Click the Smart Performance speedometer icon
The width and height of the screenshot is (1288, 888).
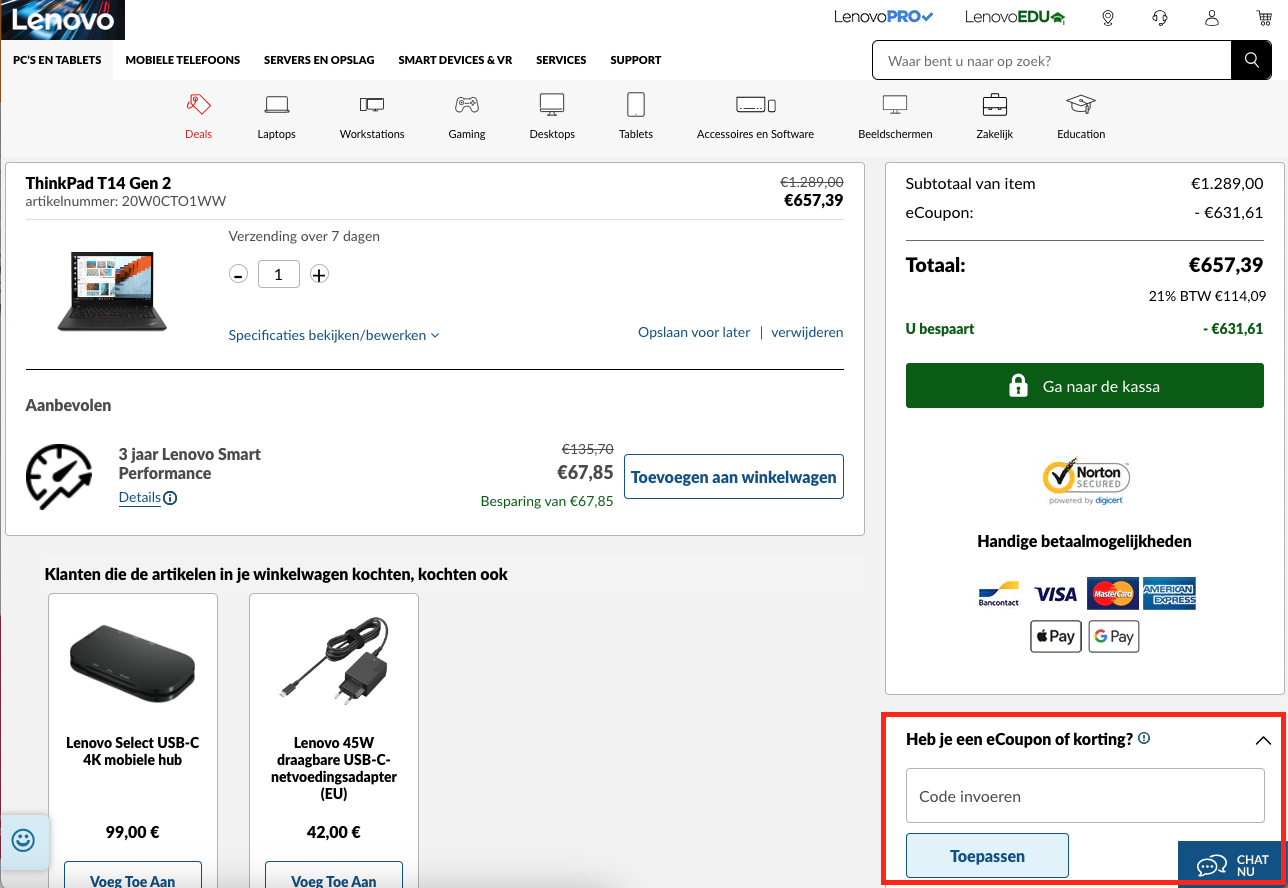point(59,478)
